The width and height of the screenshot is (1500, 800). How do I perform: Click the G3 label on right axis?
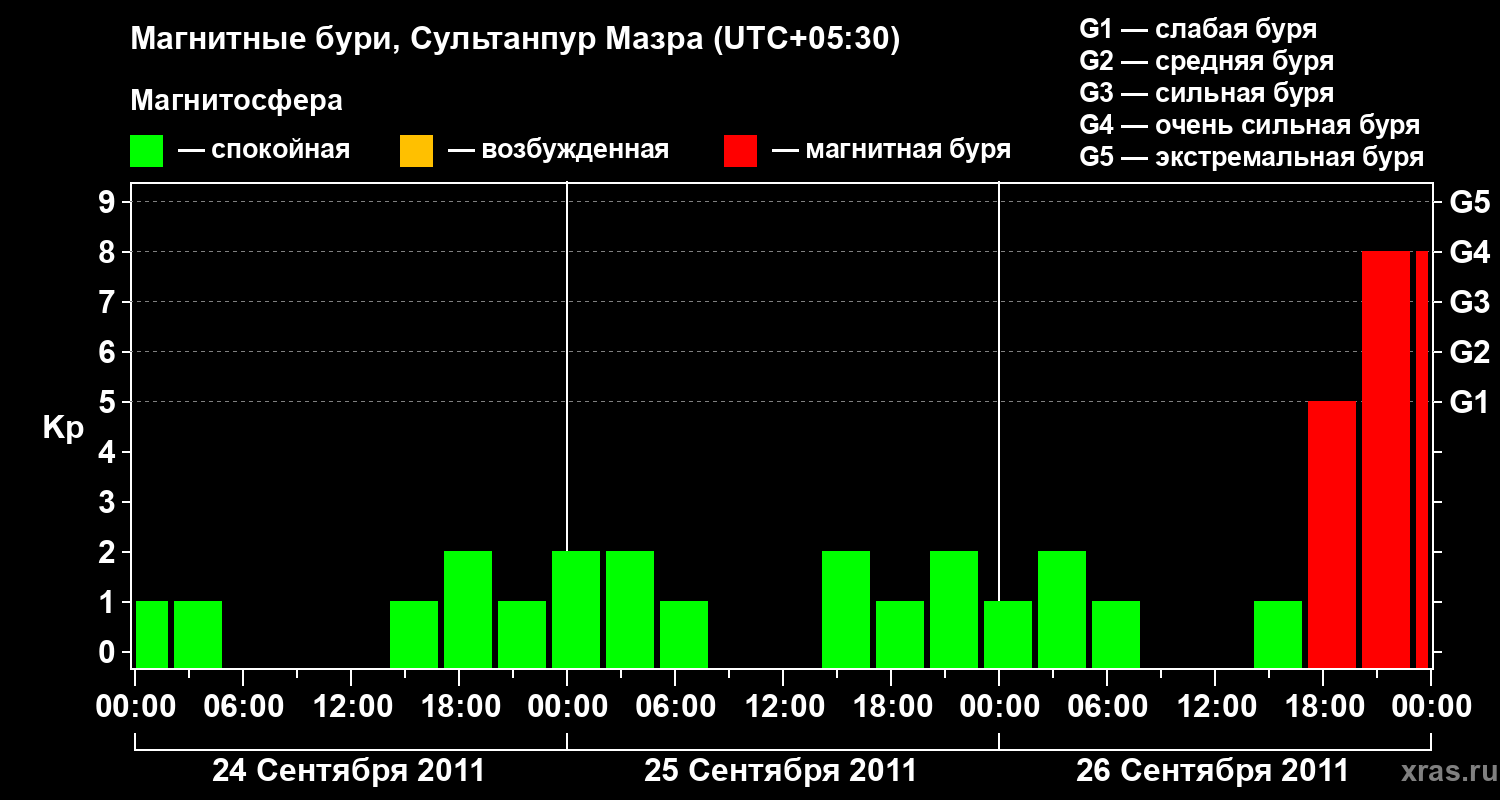click(x=1469, y=302)
